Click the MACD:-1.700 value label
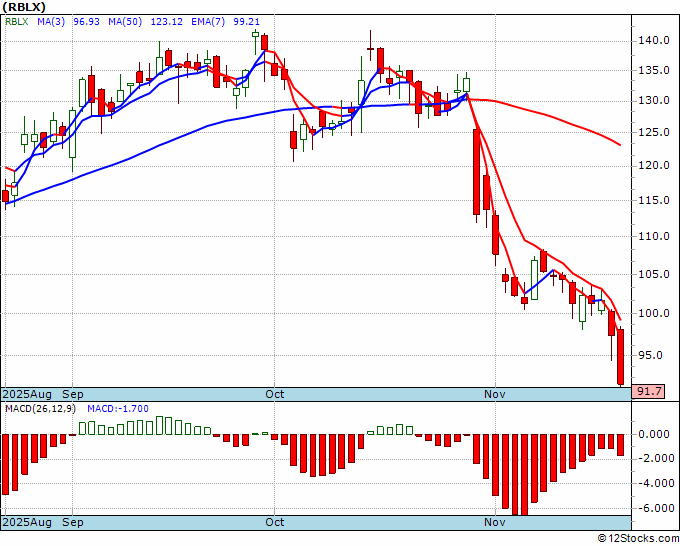 point(118,409)
